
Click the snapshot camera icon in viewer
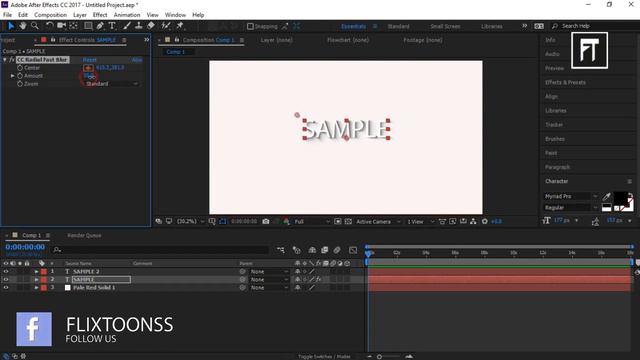click(266, 221)
